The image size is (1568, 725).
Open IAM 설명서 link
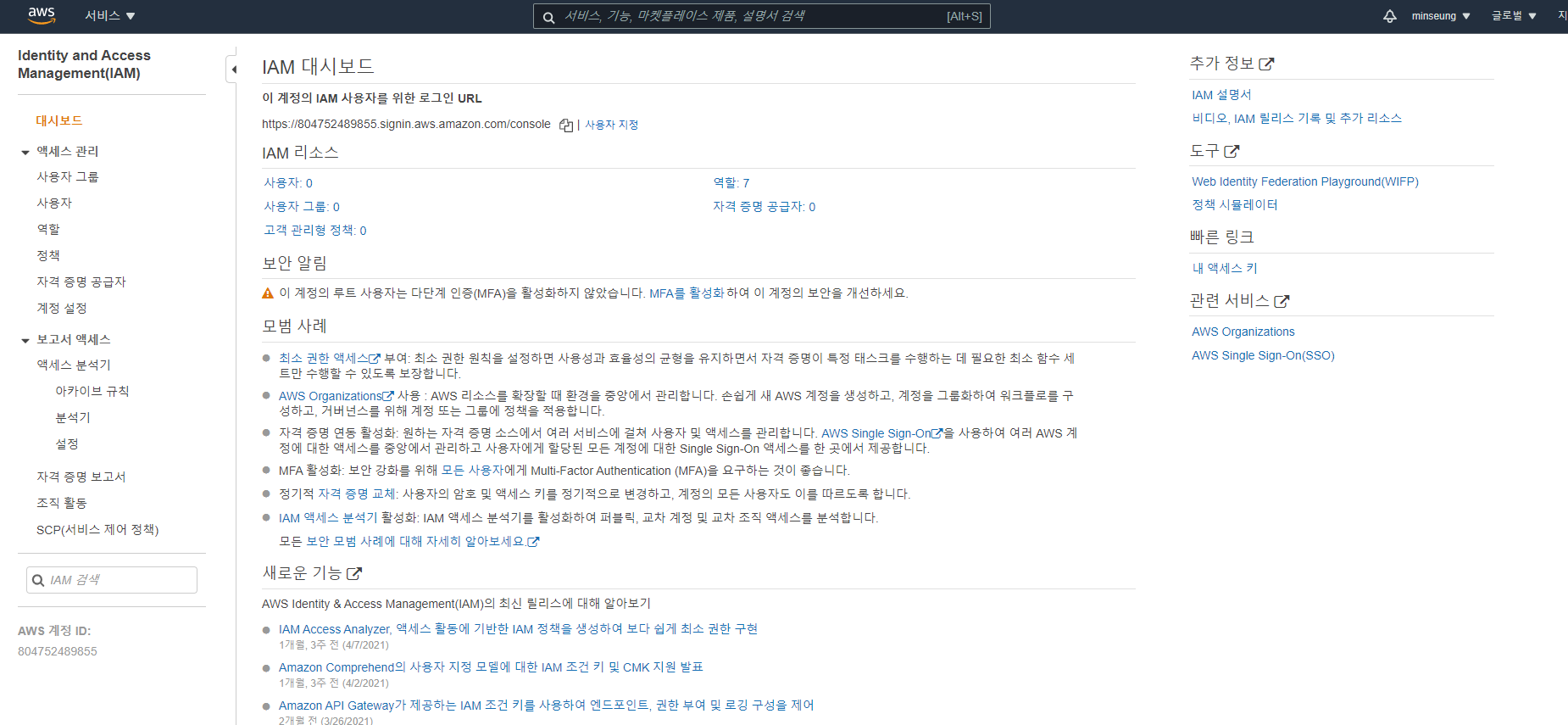tap(1221, 95)
